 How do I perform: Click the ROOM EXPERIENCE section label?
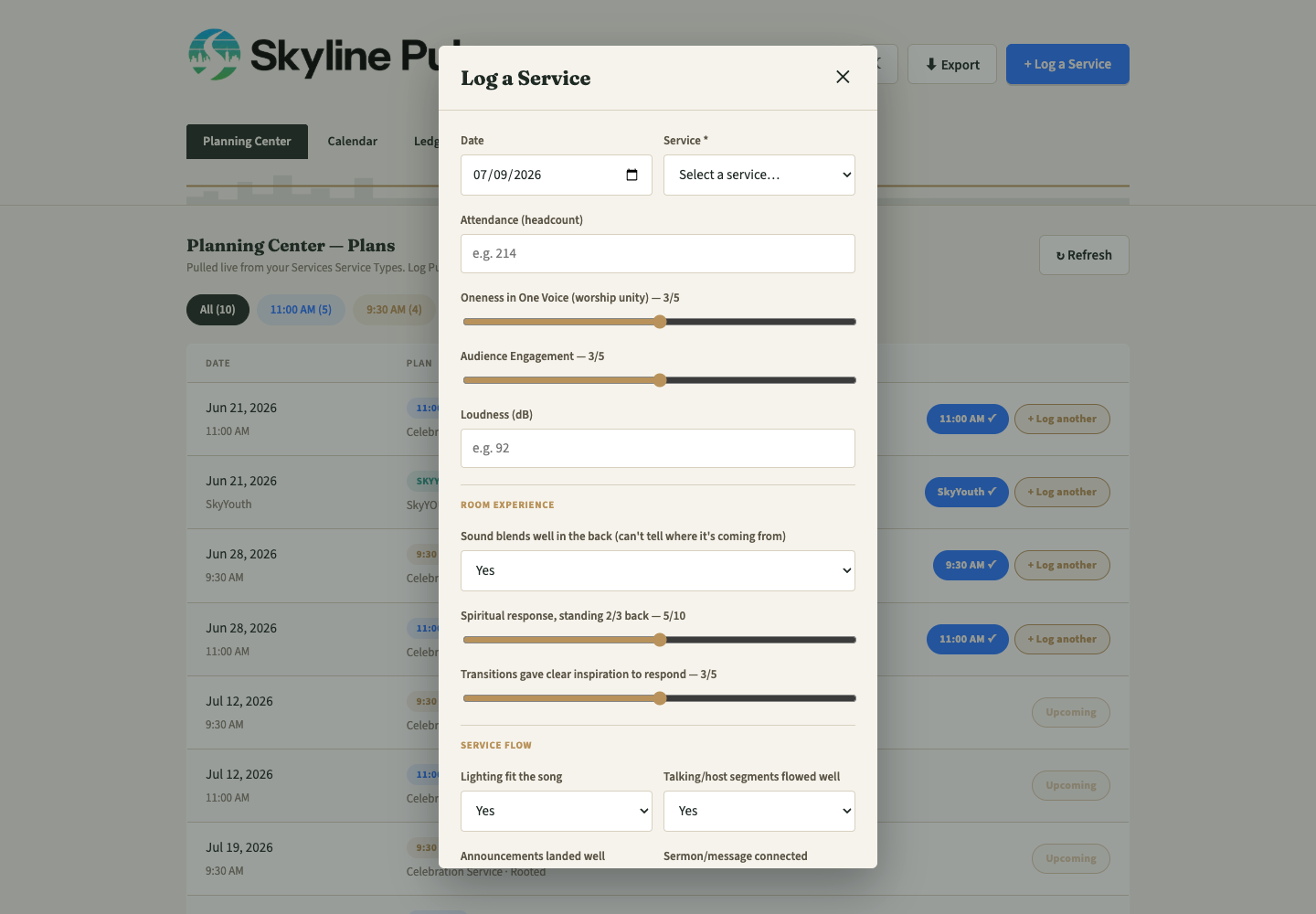(x=507, y=505)
